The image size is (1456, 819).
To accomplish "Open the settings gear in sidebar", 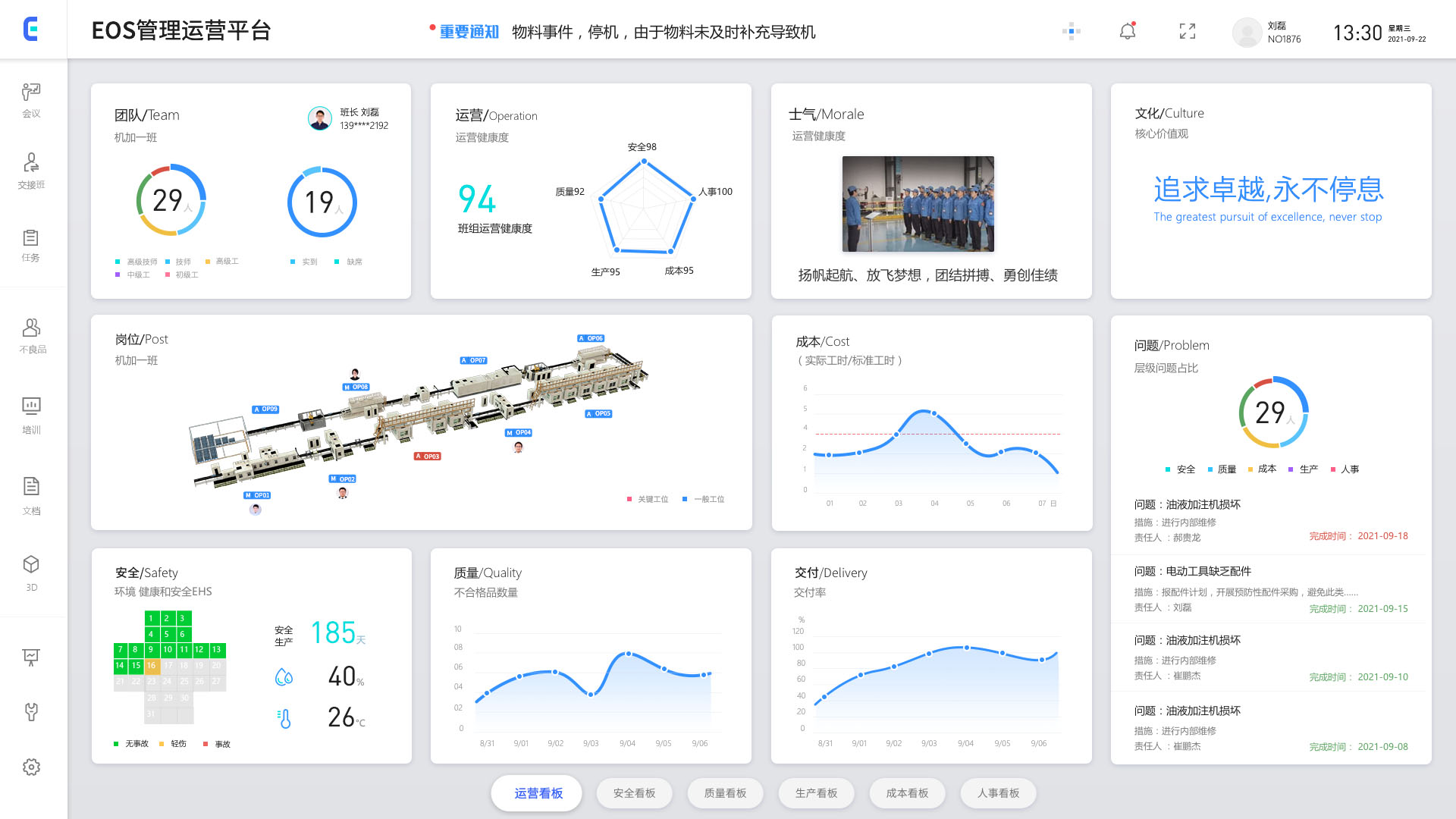I will click(x=31, y=767).
